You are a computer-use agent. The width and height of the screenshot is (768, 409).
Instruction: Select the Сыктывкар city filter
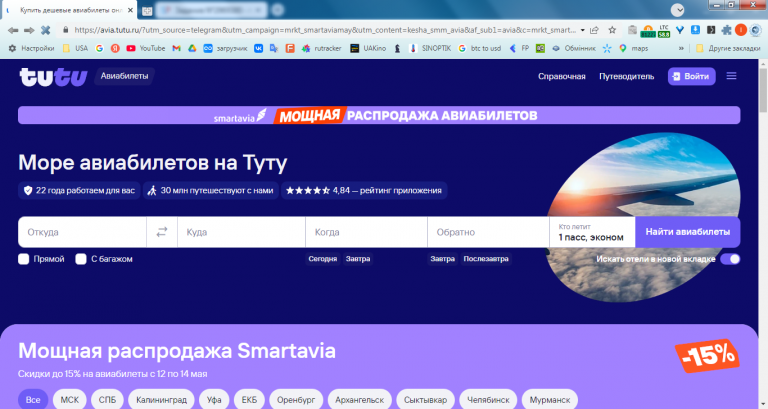point(425,400)
